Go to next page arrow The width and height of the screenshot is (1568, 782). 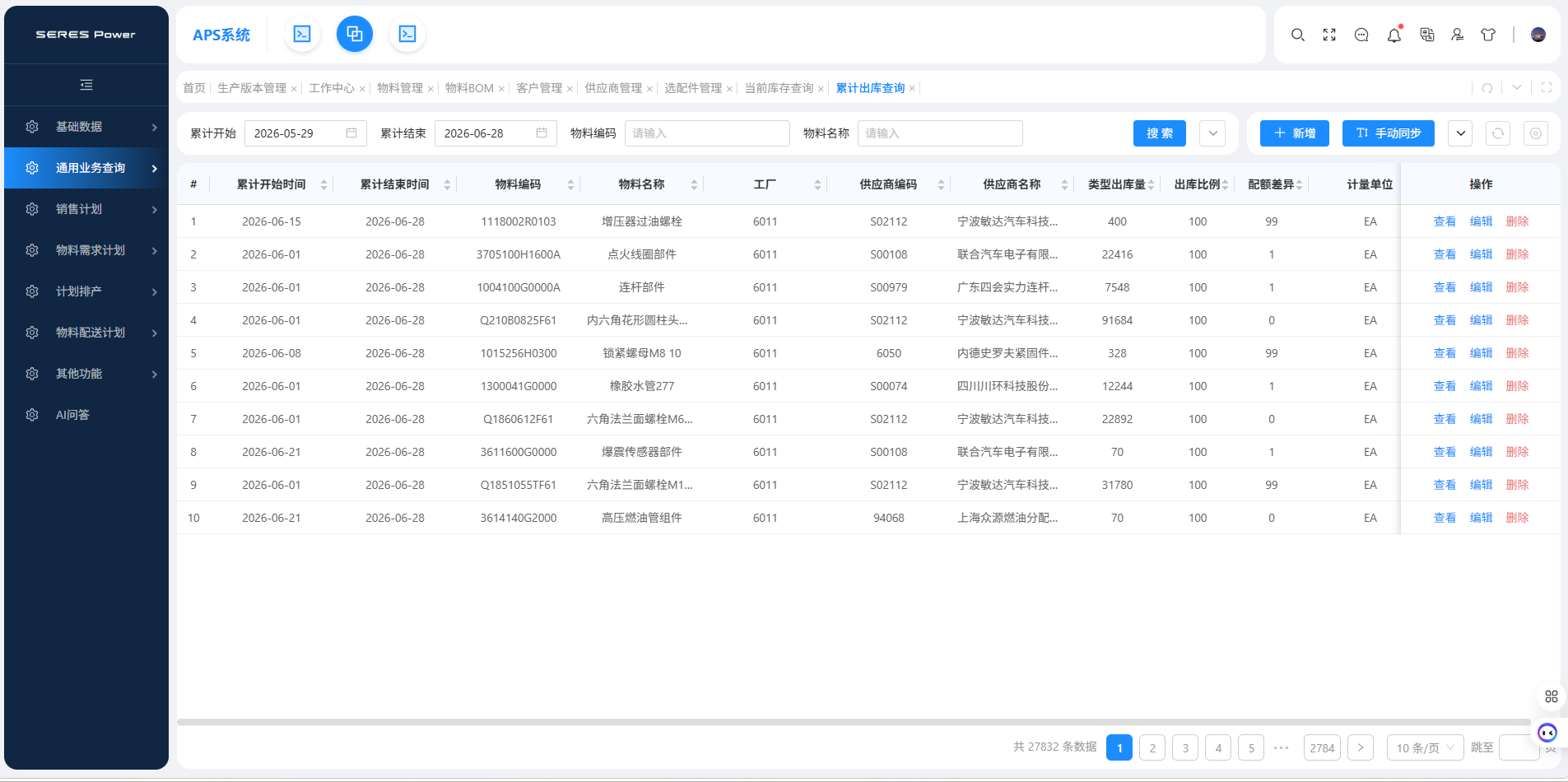1361,747
